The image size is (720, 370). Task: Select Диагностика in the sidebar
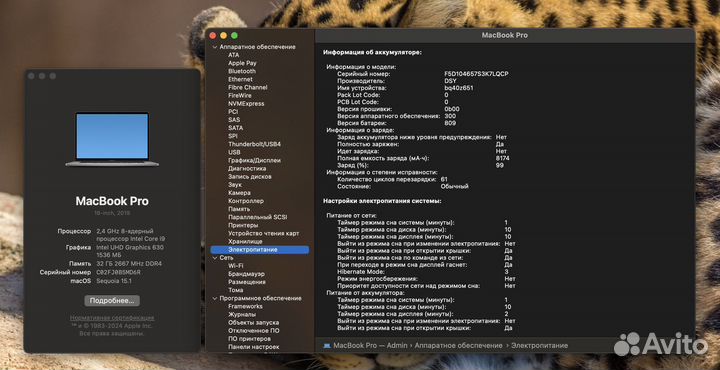pyautogui.click(x=247, y=168)
